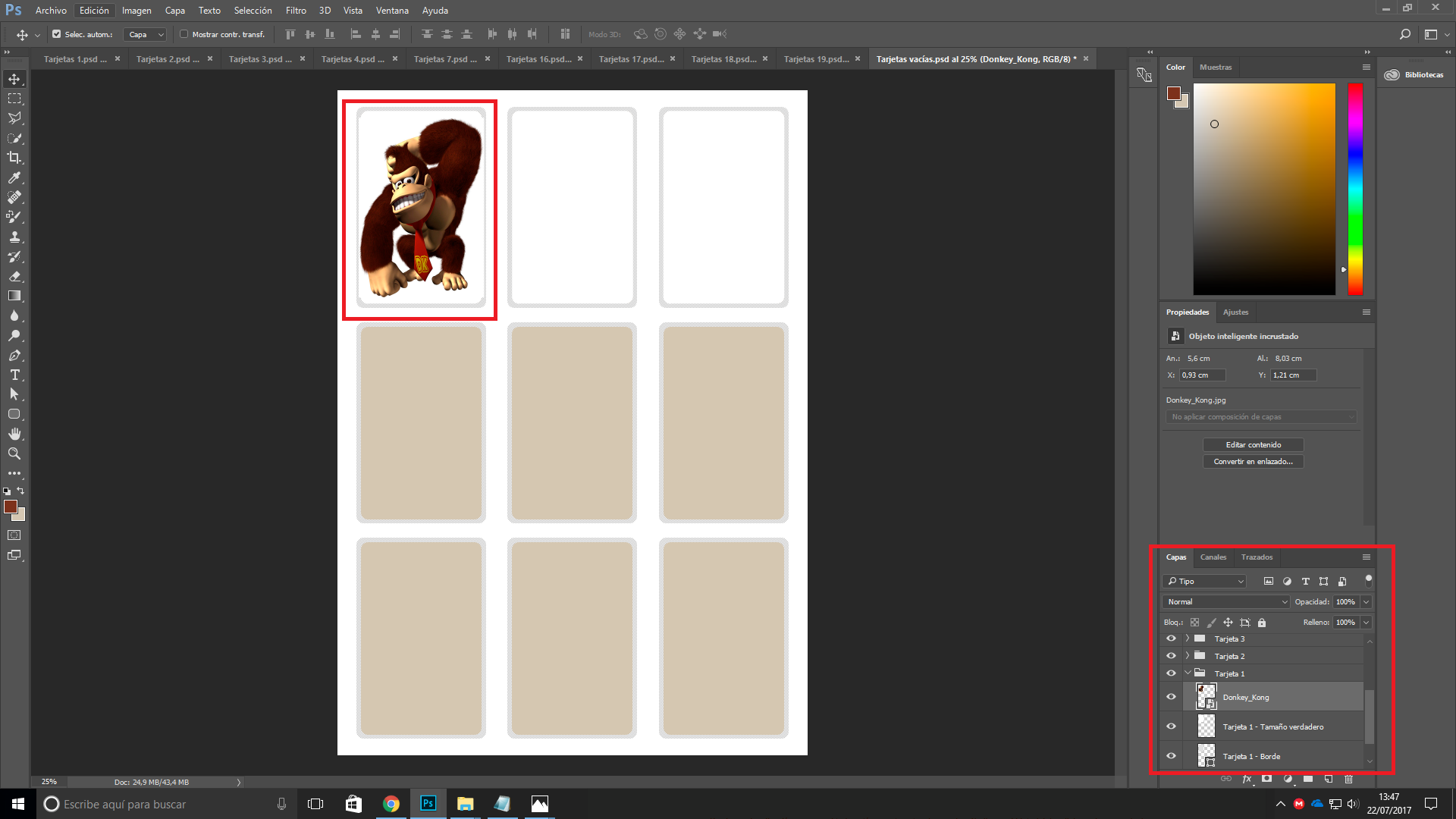This screenshot has width=1456, height=819.
Task: Hide Tarjeta 1 - Tamaño verdadero layer
Action: [x=1171, y=726]
